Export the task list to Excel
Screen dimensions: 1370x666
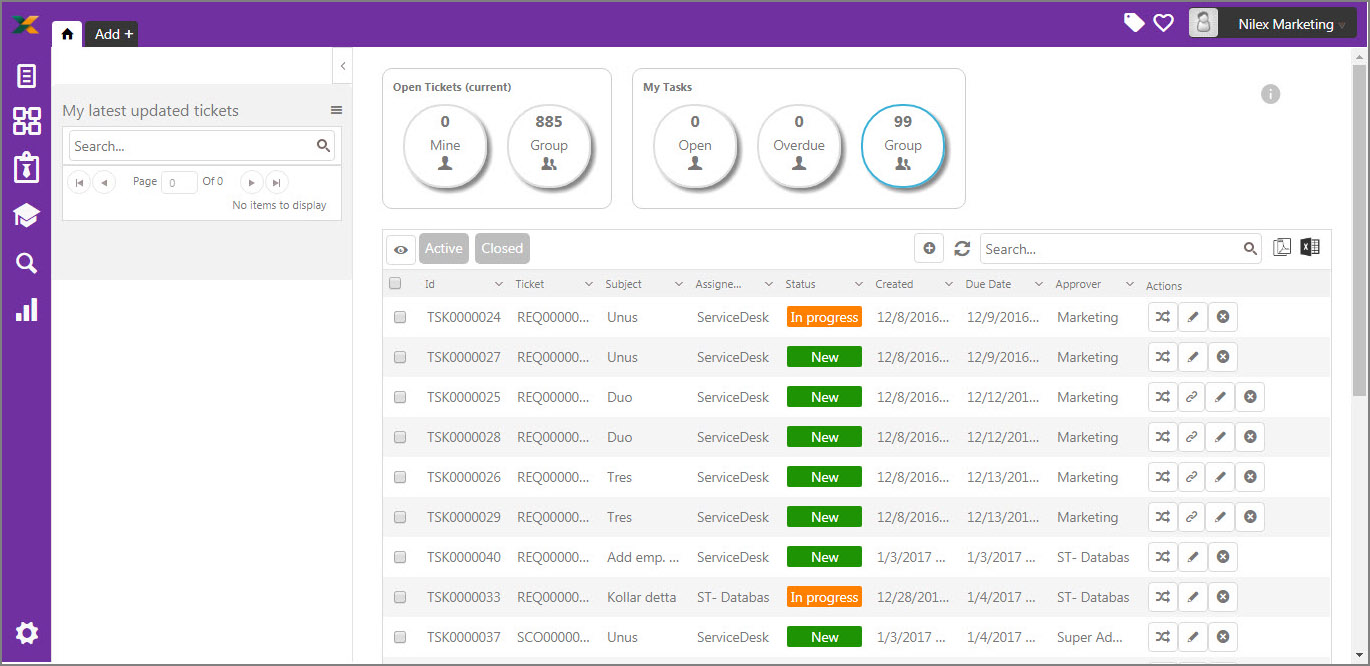pos(1310,248)
